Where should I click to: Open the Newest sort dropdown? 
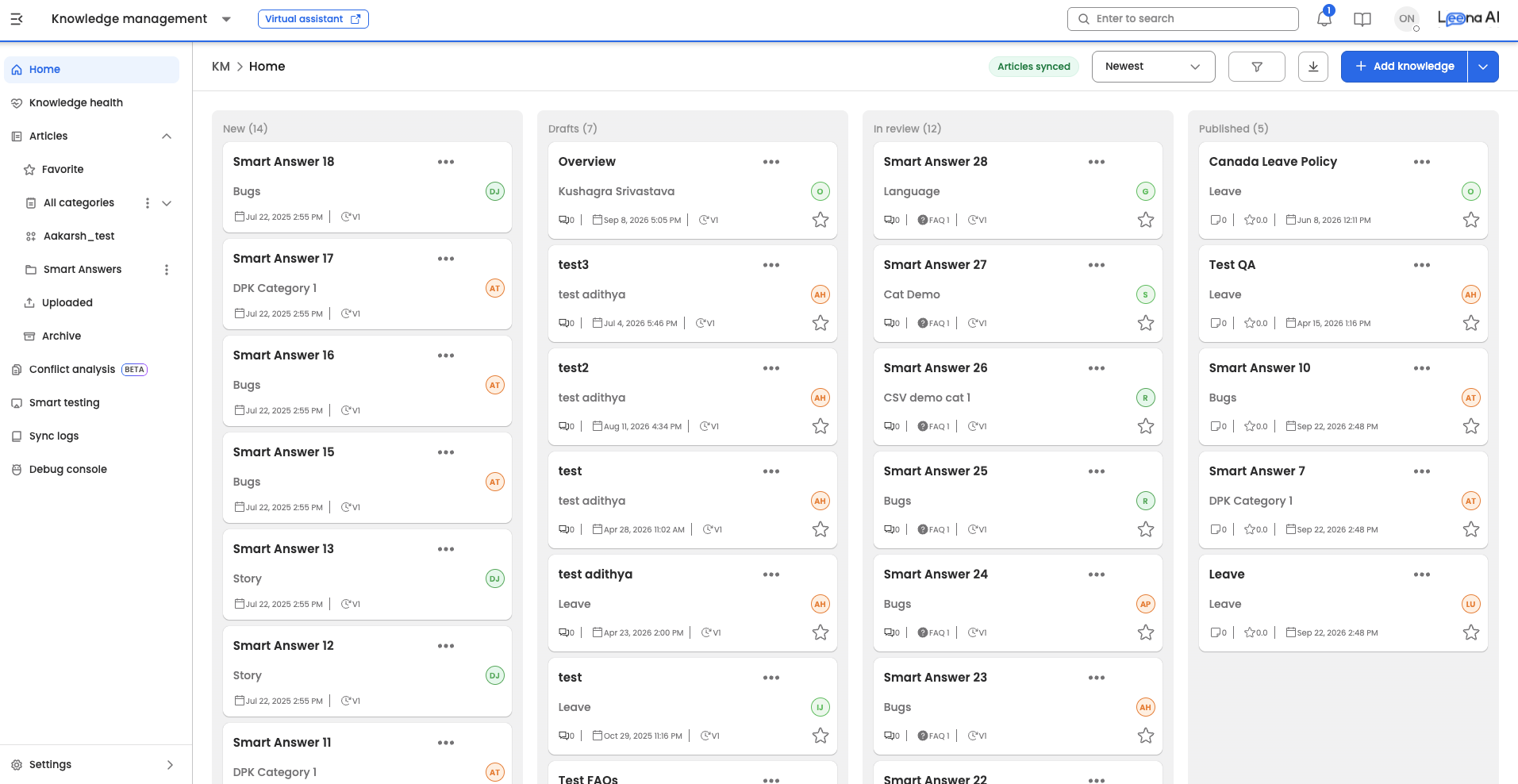[1154, 67]
